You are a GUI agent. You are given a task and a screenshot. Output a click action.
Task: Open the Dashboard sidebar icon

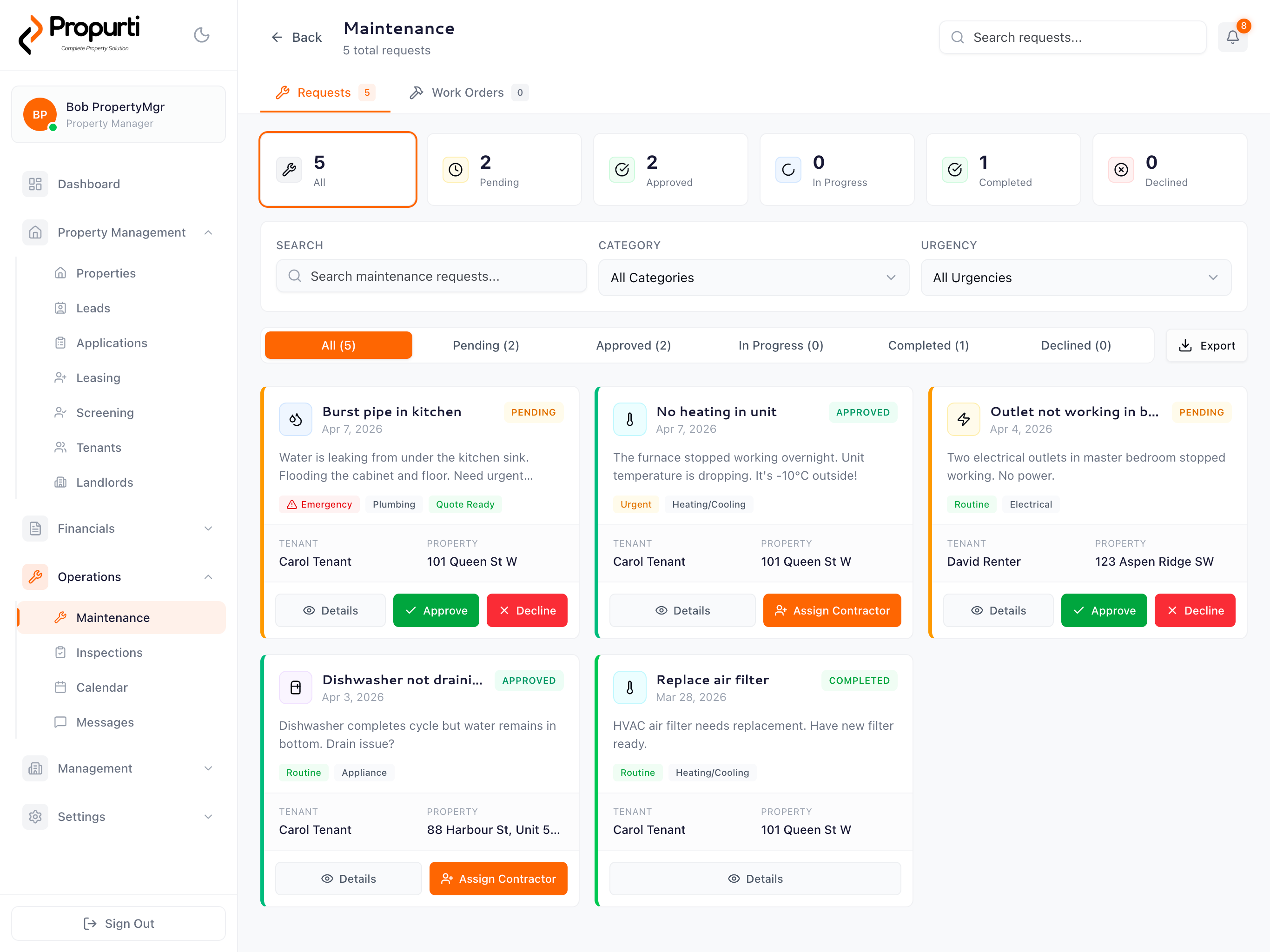36,185
